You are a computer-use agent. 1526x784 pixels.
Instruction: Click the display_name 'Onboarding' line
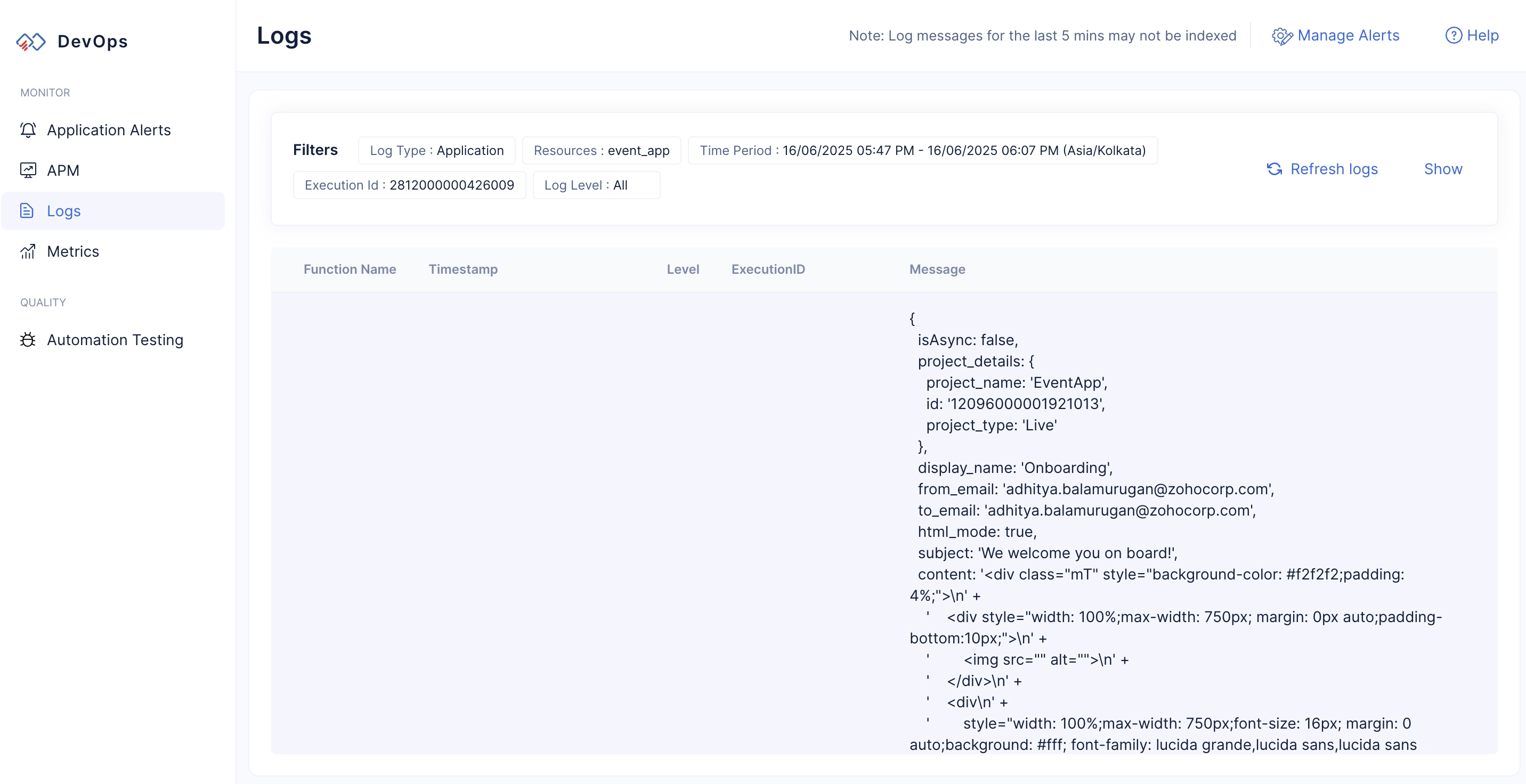(1016, 468)
